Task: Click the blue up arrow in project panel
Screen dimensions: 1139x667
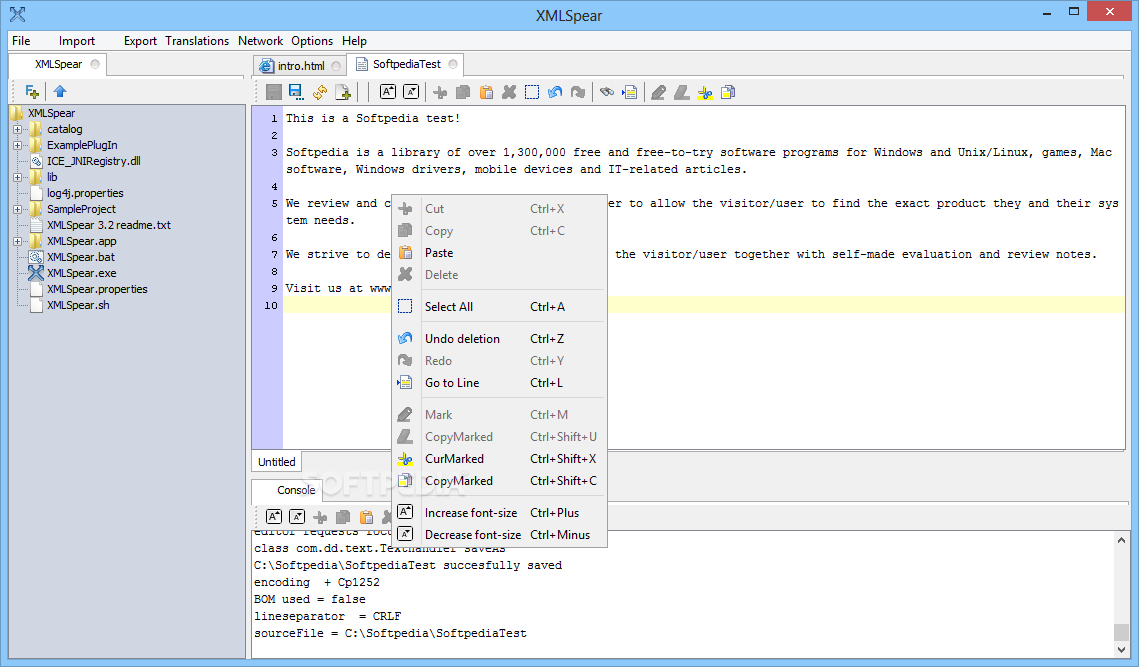Action: (x=60, y=91)
